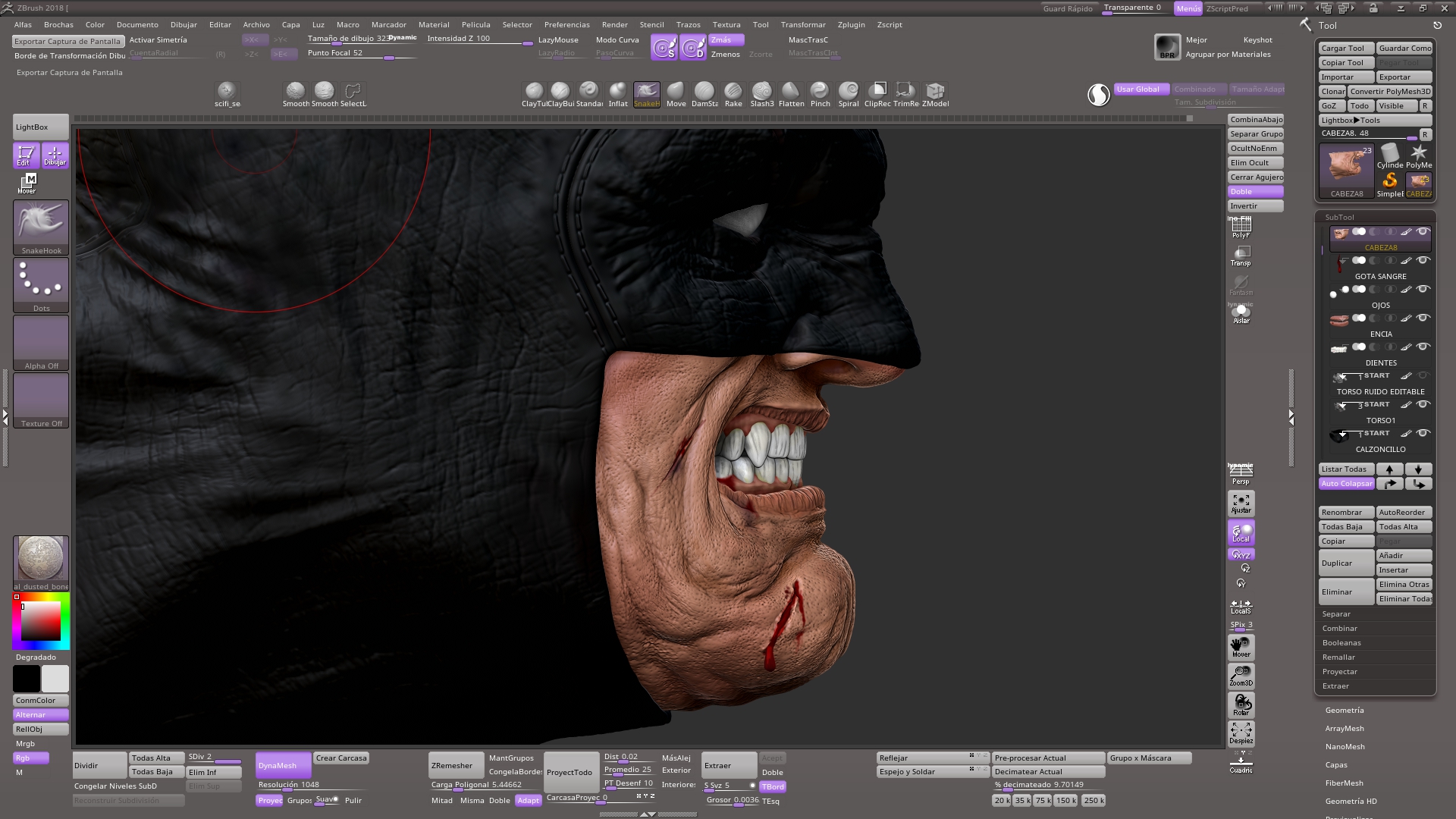Select the ClayBuildup brush icon
This screenshot has width=1456, height=819.
coord(560,94)
